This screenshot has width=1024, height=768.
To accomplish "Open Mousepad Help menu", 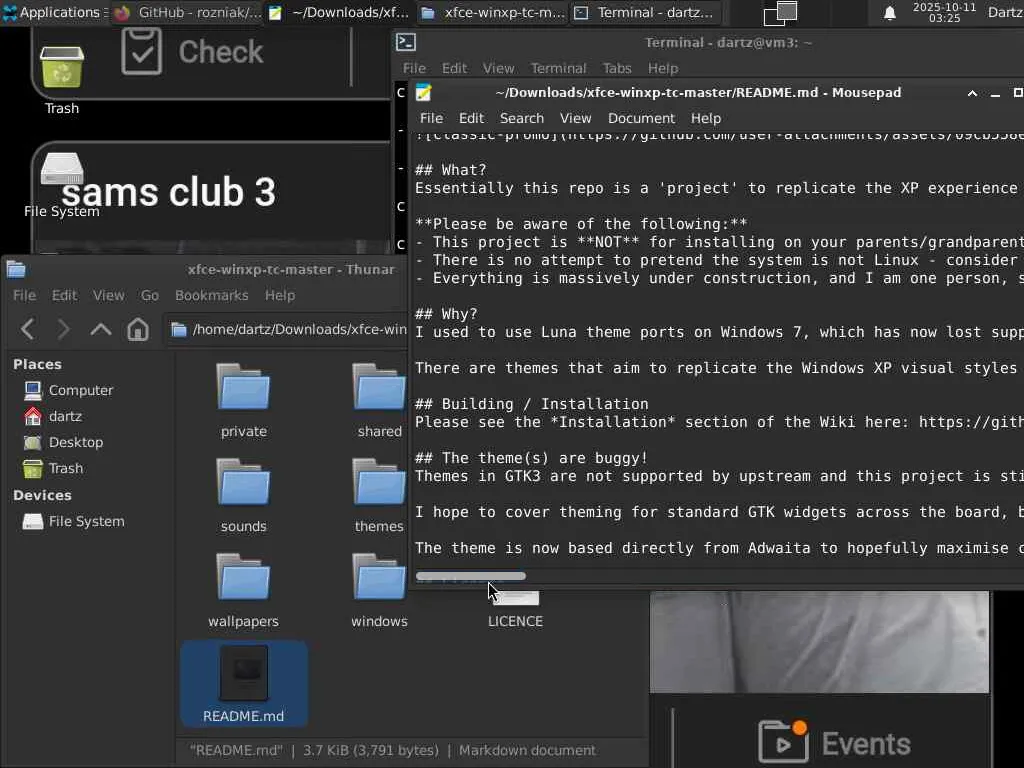I will tap(706, 118).
